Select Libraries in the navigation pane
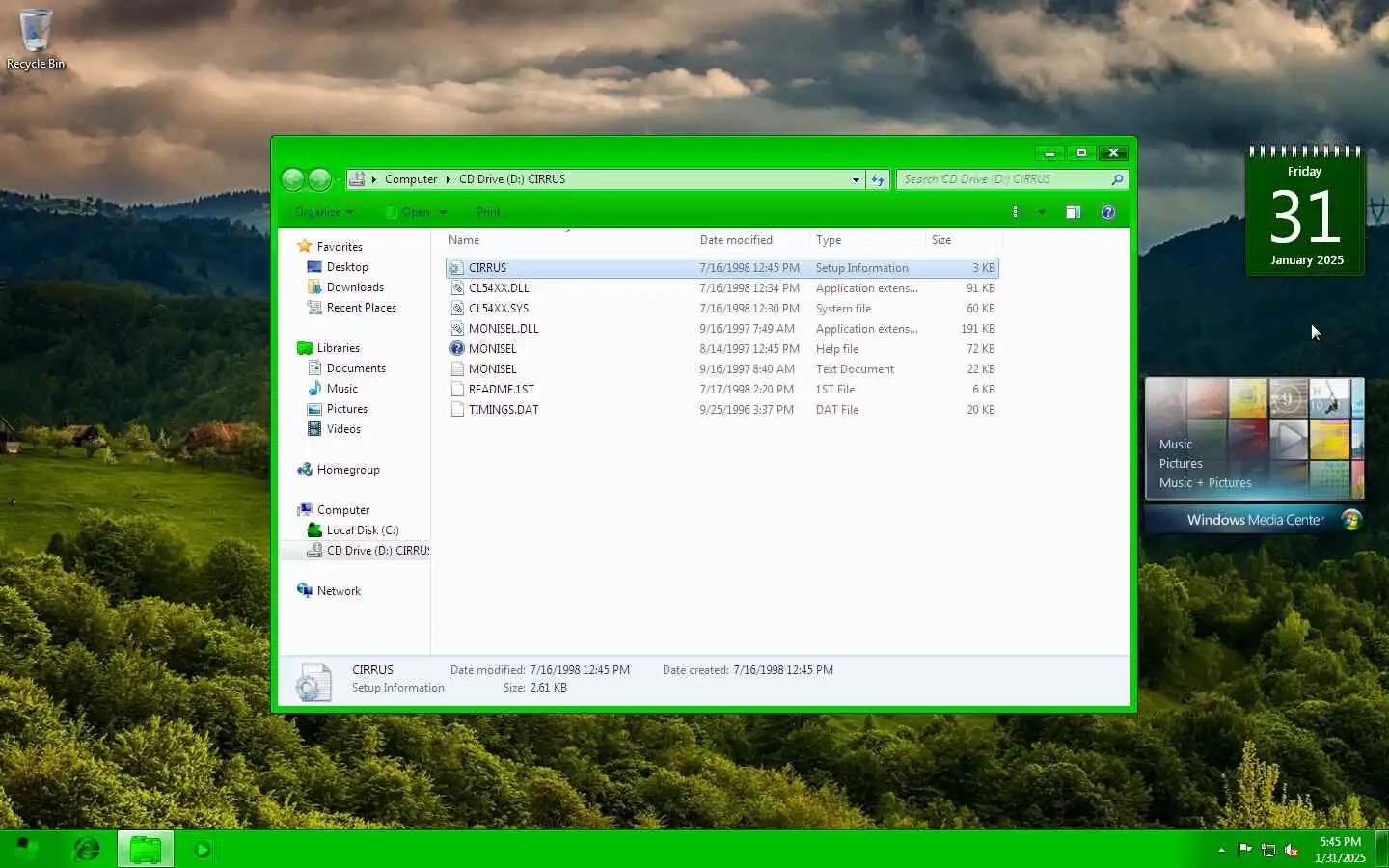Viewport: 1389px width, 868px height. (339, 348)
